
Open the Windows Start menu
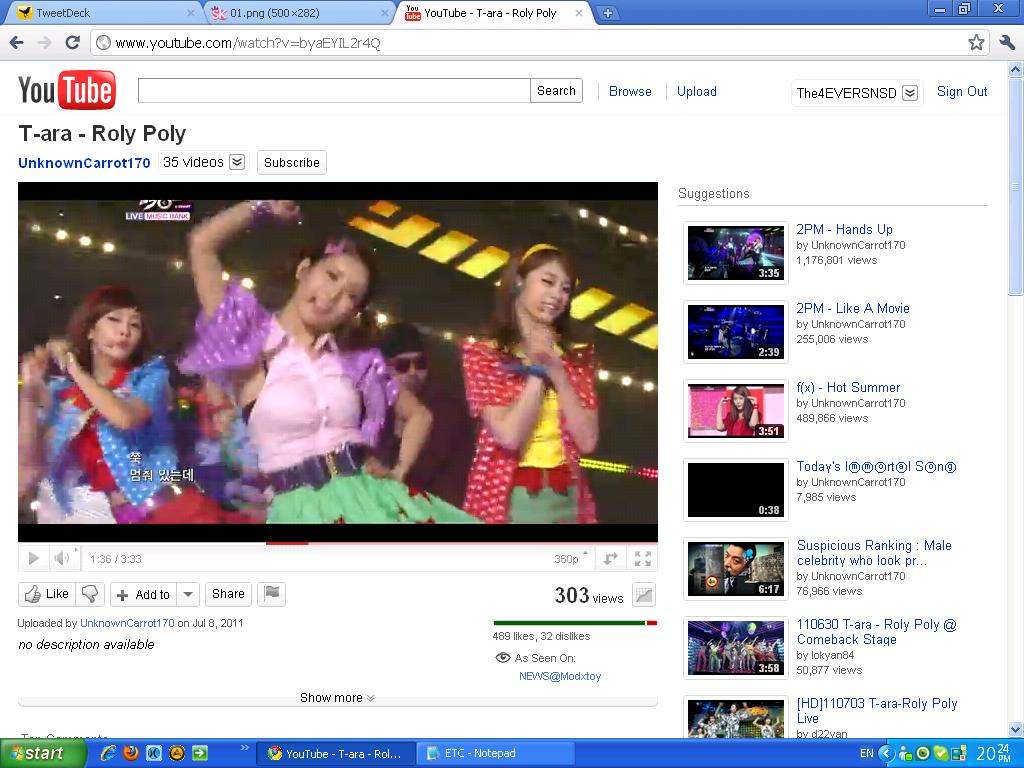click(43, 753)
